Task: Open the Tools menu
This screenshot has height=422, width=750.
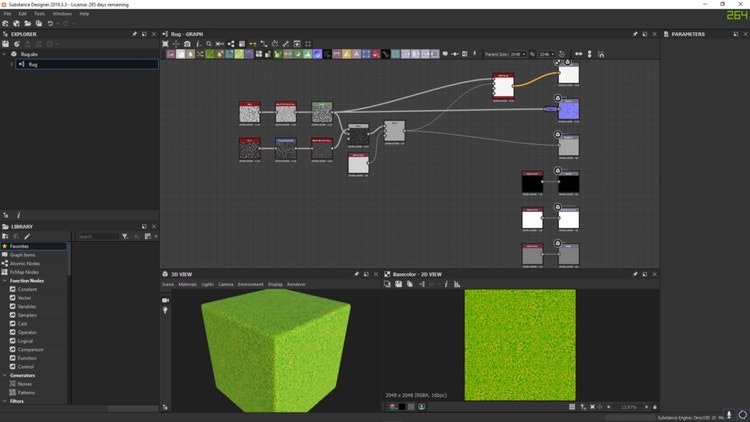Action: 39,14
